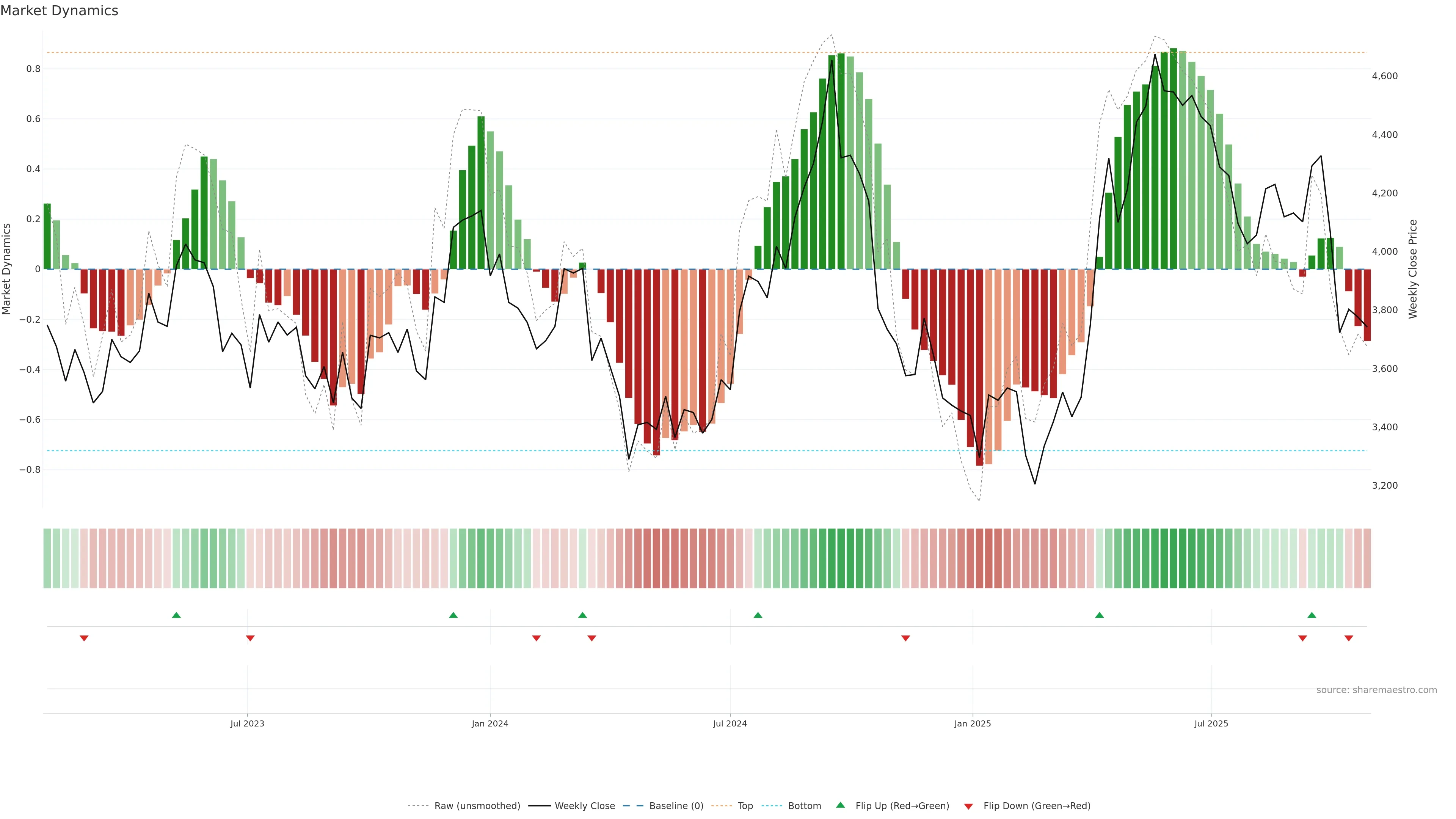
Task: Toggle the Flip Down (Green→Red) legend entry
Action: (x=1037, y=806)
